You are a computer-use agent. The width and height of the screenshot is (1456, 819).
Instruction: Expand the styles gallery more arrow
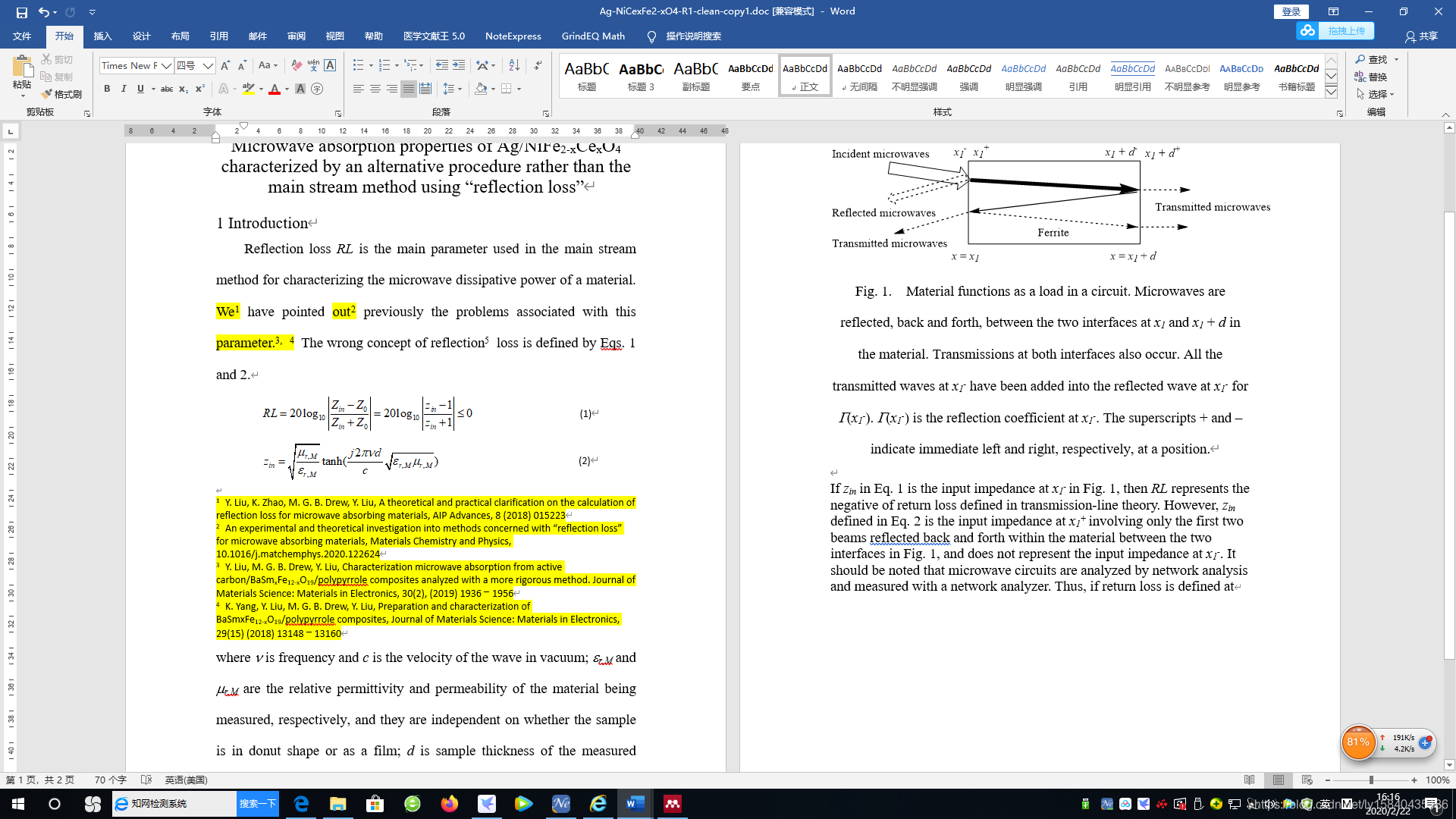(x=1331, y=92)
